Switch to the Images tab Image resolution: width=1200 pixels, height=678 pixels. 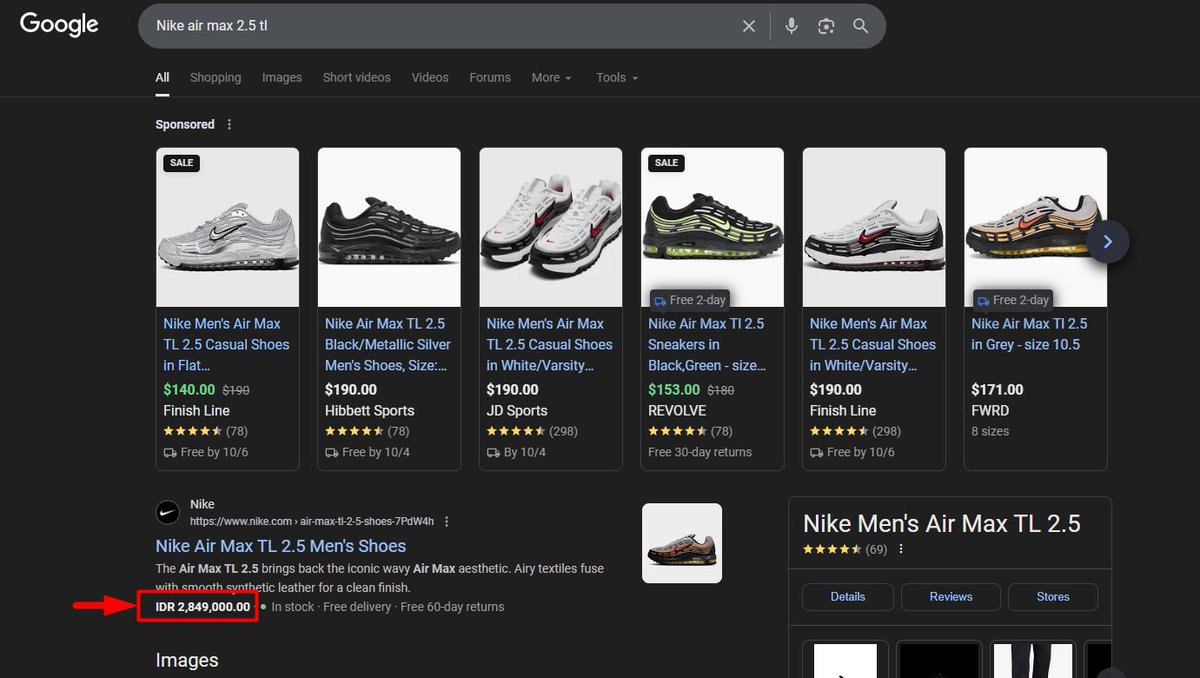click(282, 77)
